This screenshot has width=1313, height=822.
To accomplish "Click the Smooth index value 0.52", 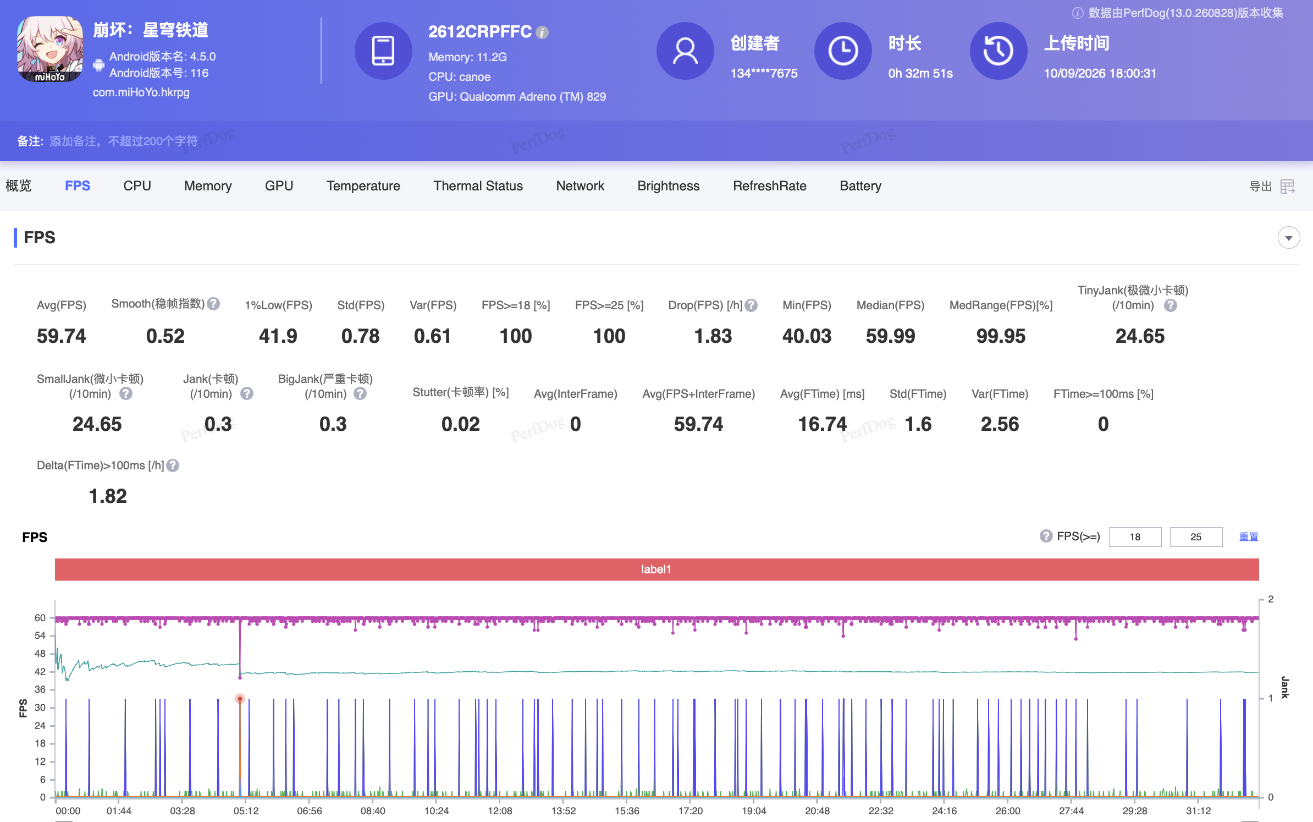I will point(165,336).
